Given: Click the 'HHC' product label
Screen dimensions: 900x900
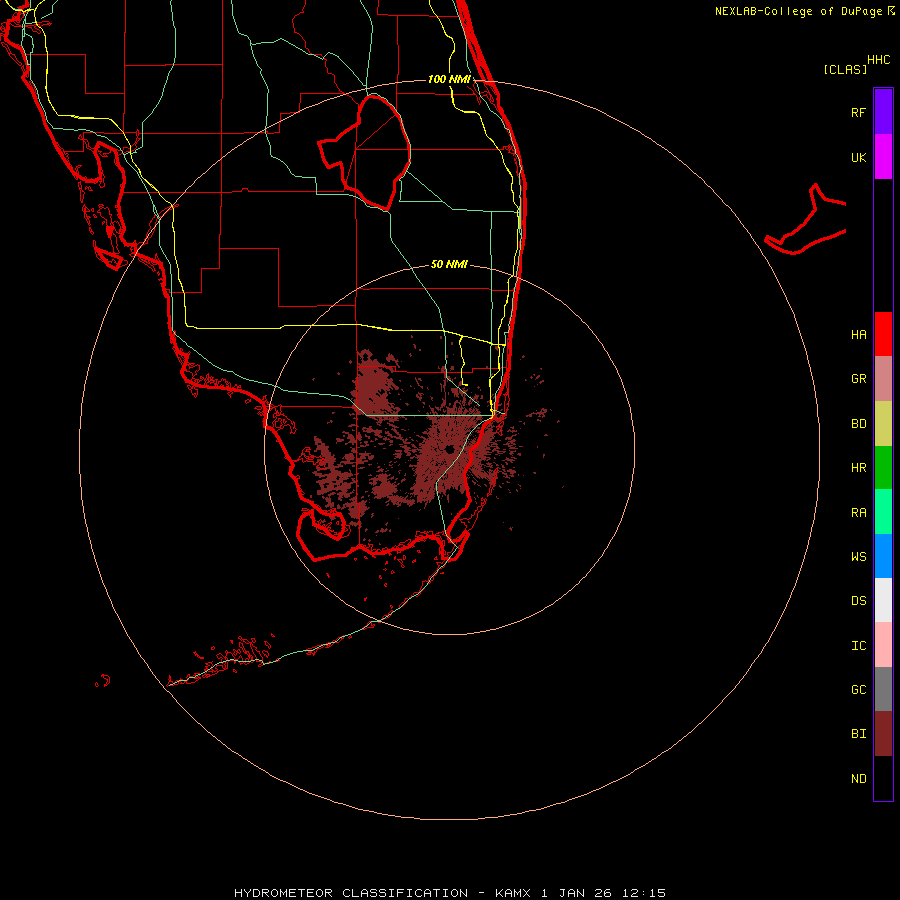Looking at the screenshot, I should 878,60.
